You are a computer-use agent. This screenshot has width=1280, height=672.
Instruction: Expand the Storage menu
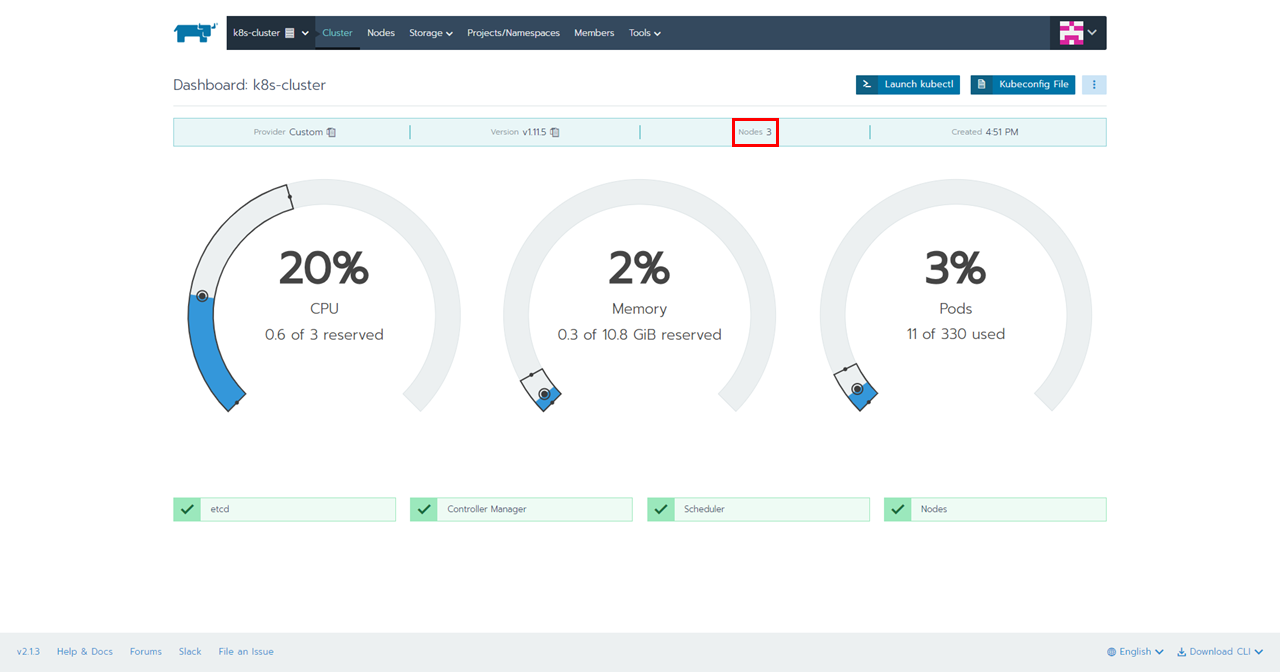coord(430,33)
